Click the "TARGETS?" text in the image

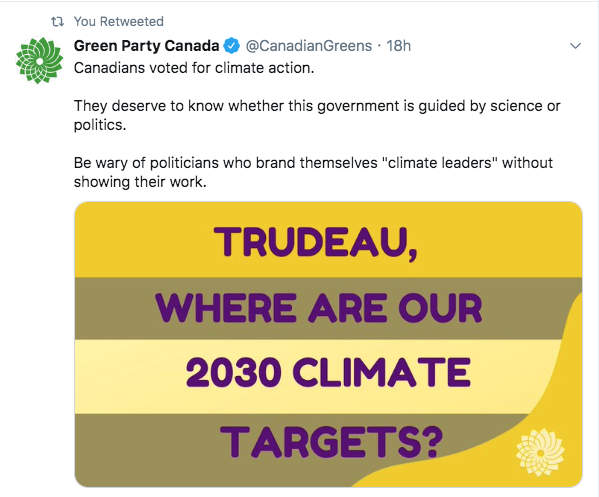[x=331, y=442]
